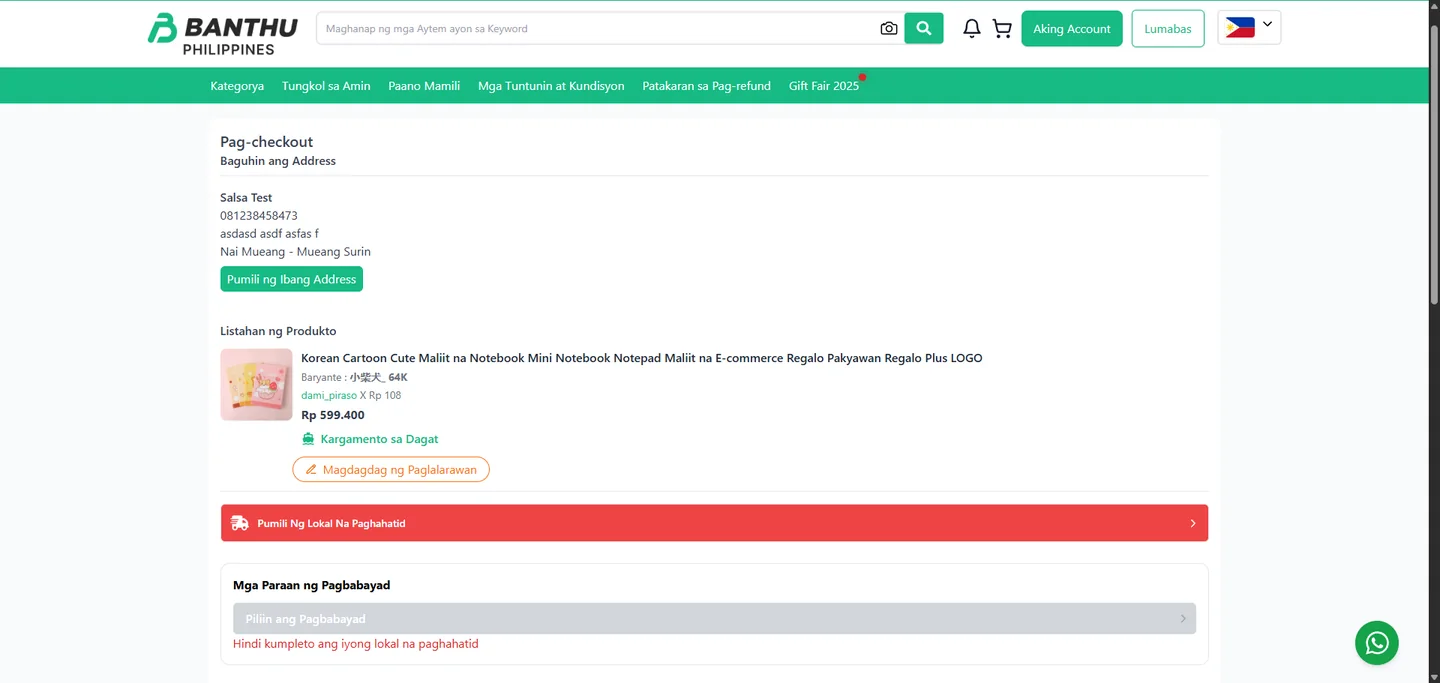Viewport: 1440px width, 683px height.
Task: Click the address line asdasd asdf asfas f
Action: 269,234
